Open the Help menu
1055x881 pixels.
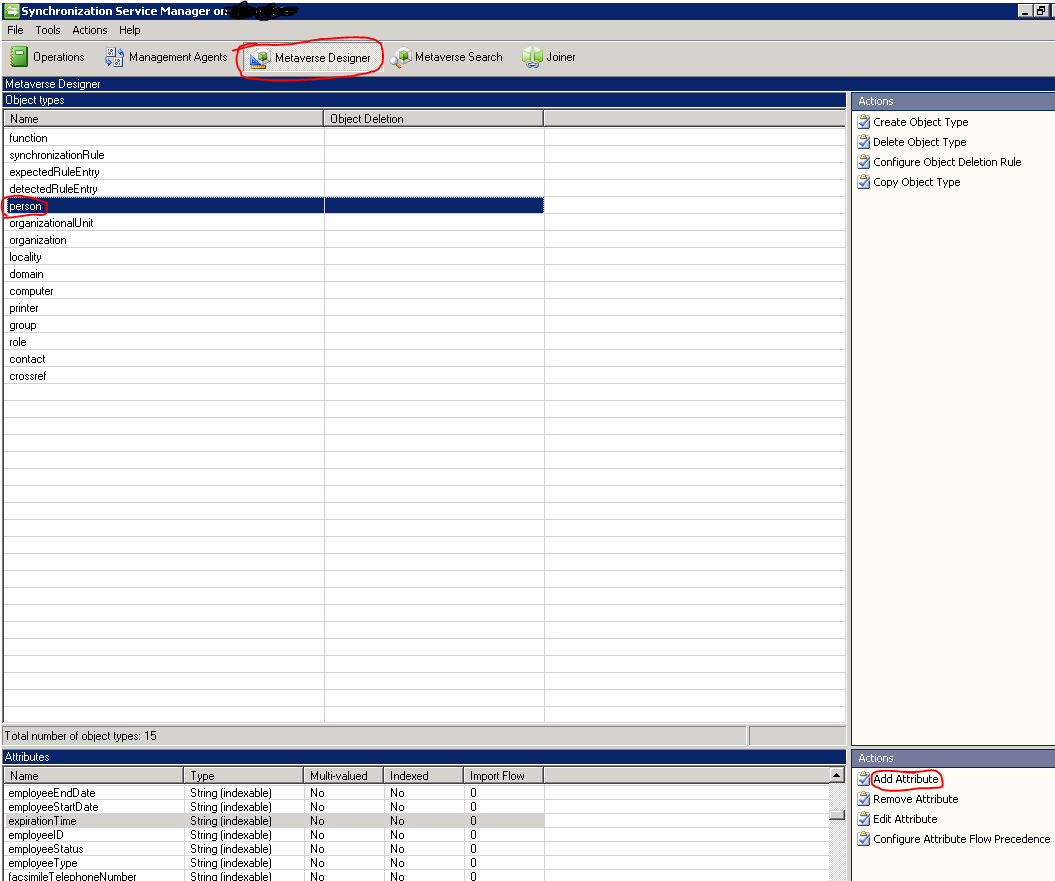129,30
